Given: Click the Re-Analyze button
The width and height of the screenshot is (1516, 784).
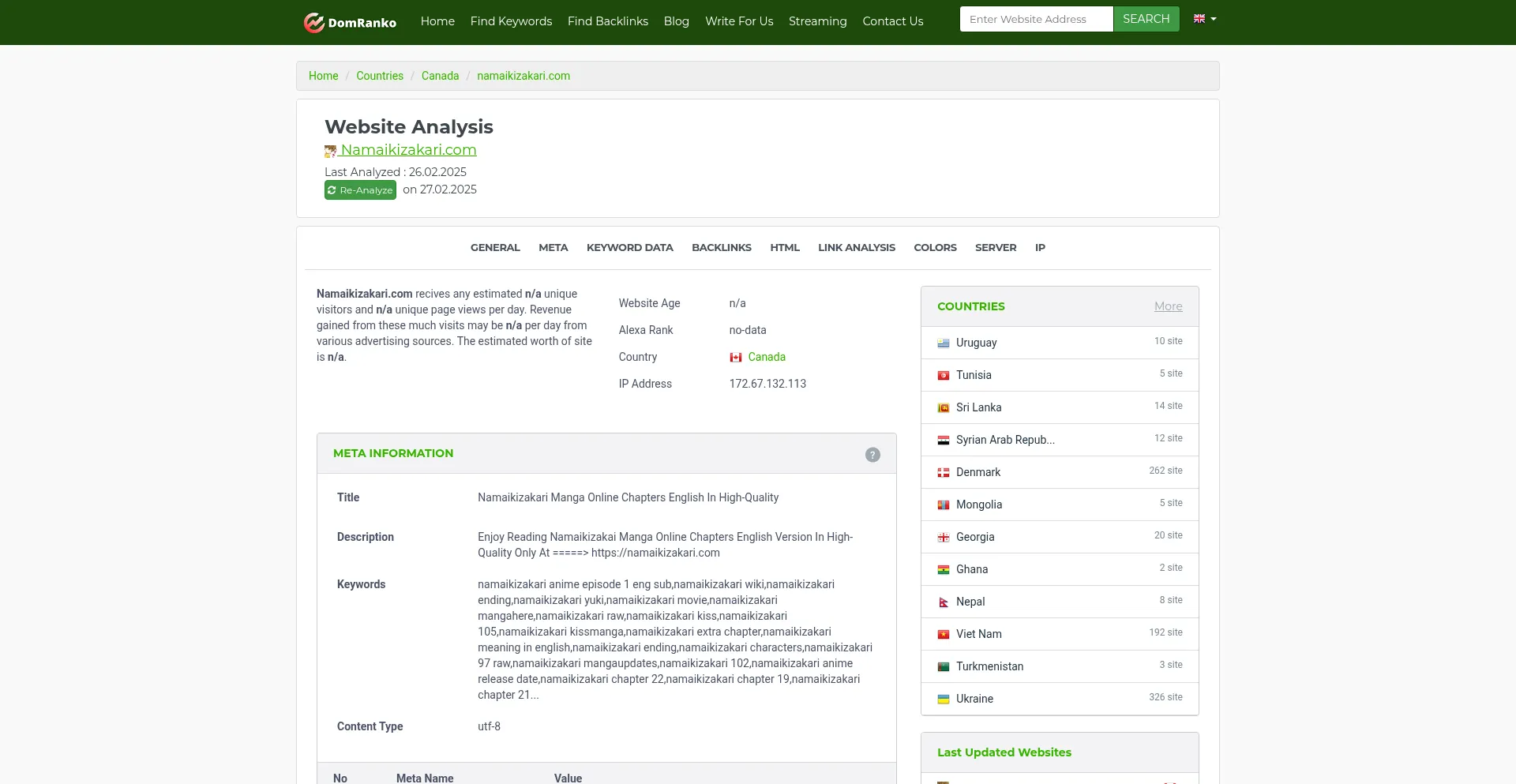Looking at the screenshot, I should 360,190.
